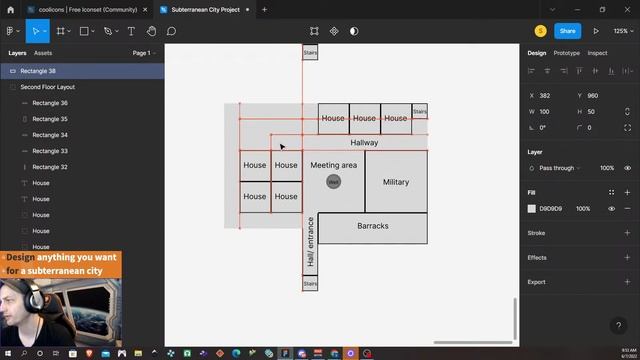Go to the Figma home tab icon
This screenshot has width=640, height=360.
[x=11, y=10]
